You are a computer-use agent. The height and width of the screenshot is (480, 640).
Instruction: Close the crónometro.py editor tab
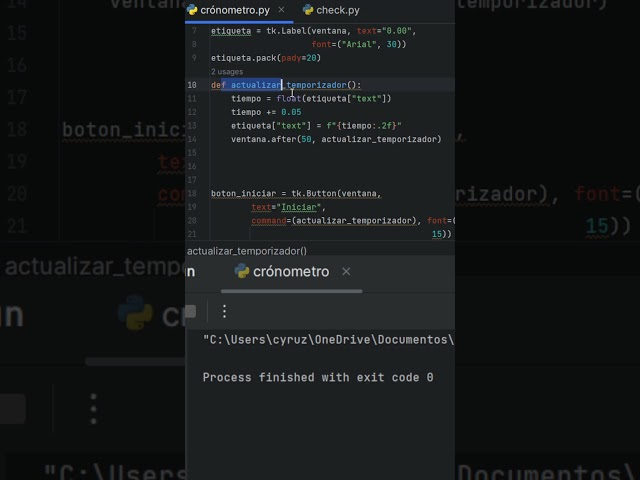(x=281, y=10)
